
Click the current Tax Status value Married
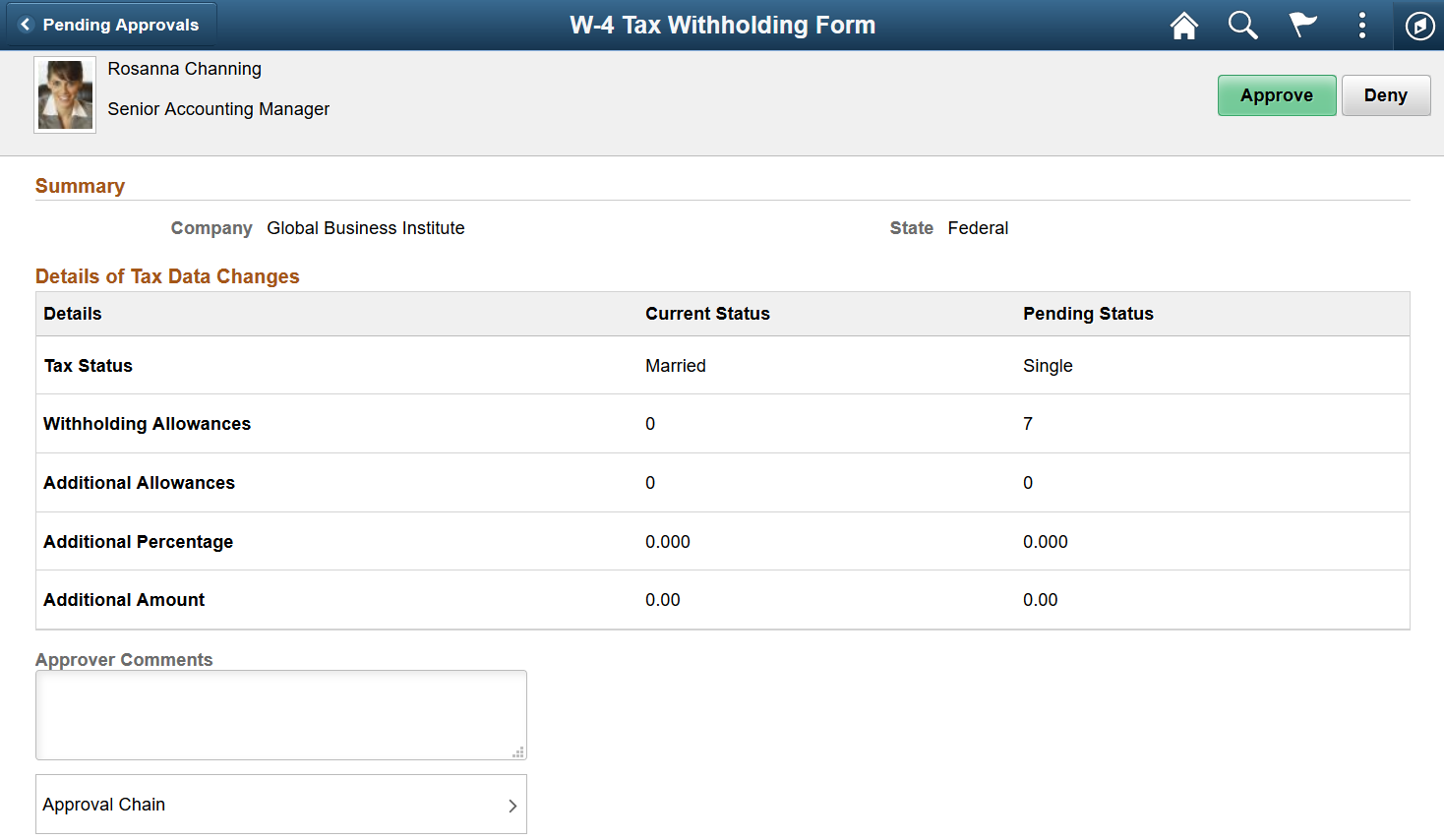tap(676, 366)
